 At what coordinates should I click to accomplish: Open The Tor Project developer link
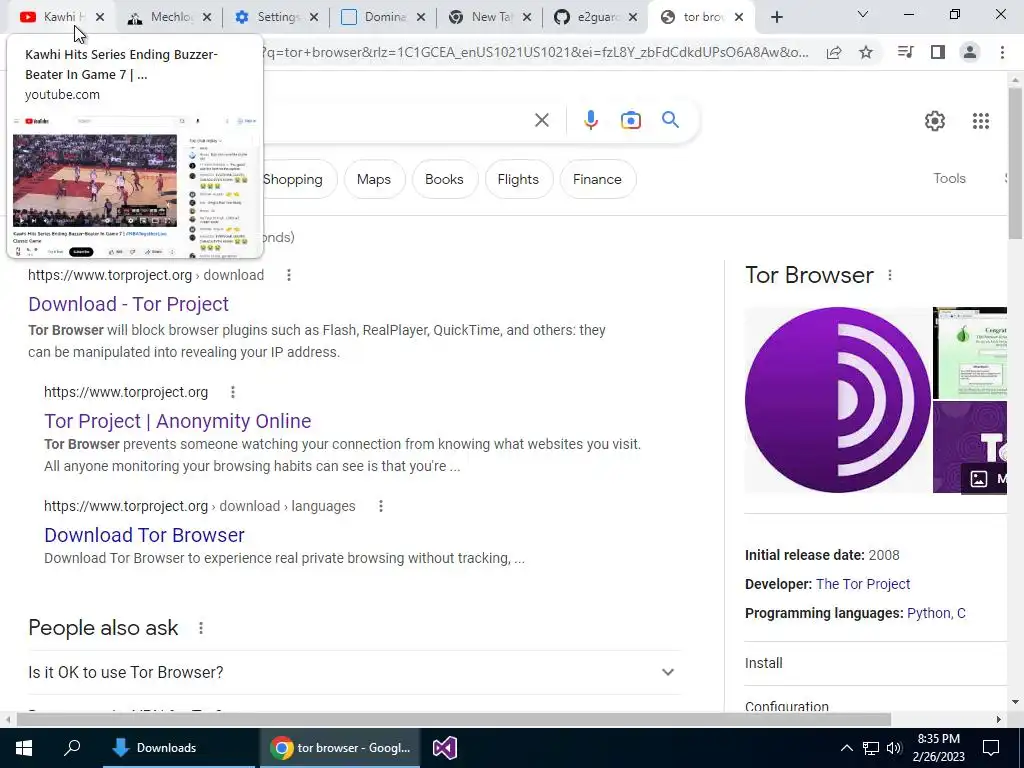[x=863, y=584]
